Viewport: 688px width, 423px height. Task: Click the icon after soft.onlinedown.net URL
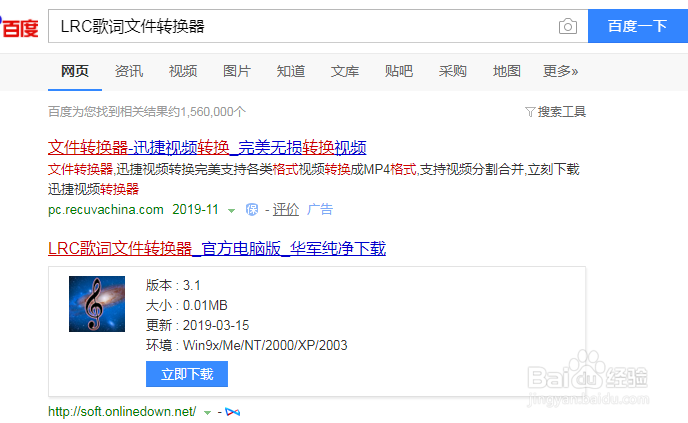click(233, 412)
